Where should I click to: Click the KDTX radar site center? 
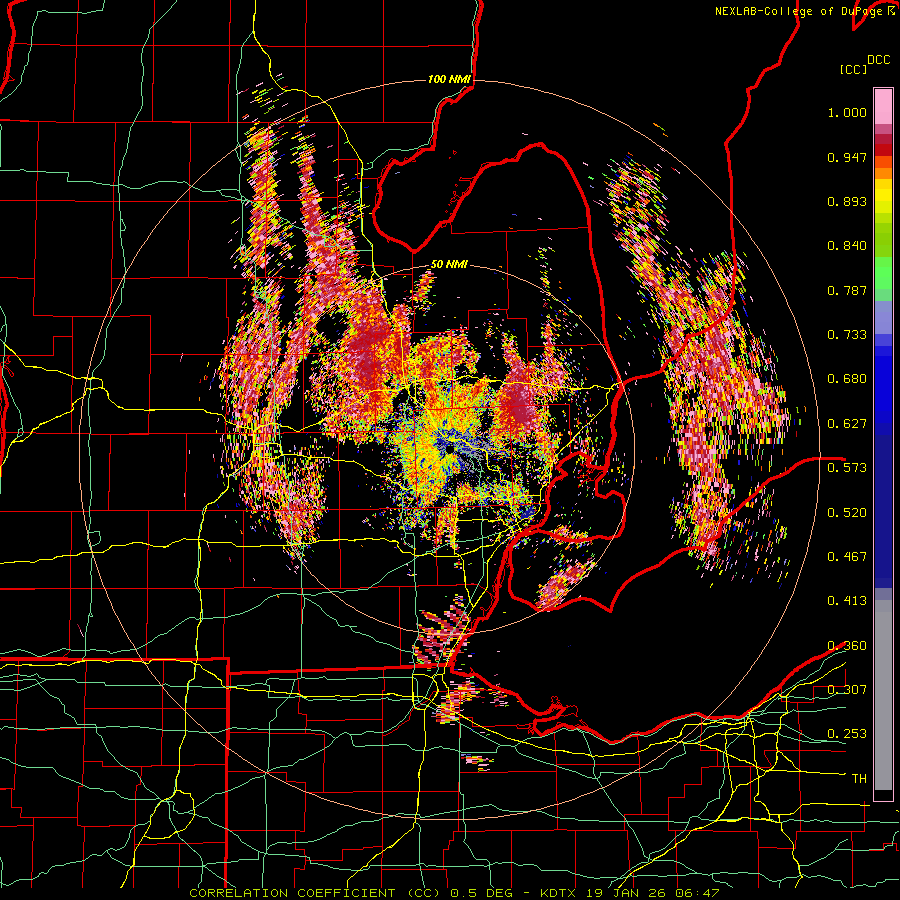point(449,448)
